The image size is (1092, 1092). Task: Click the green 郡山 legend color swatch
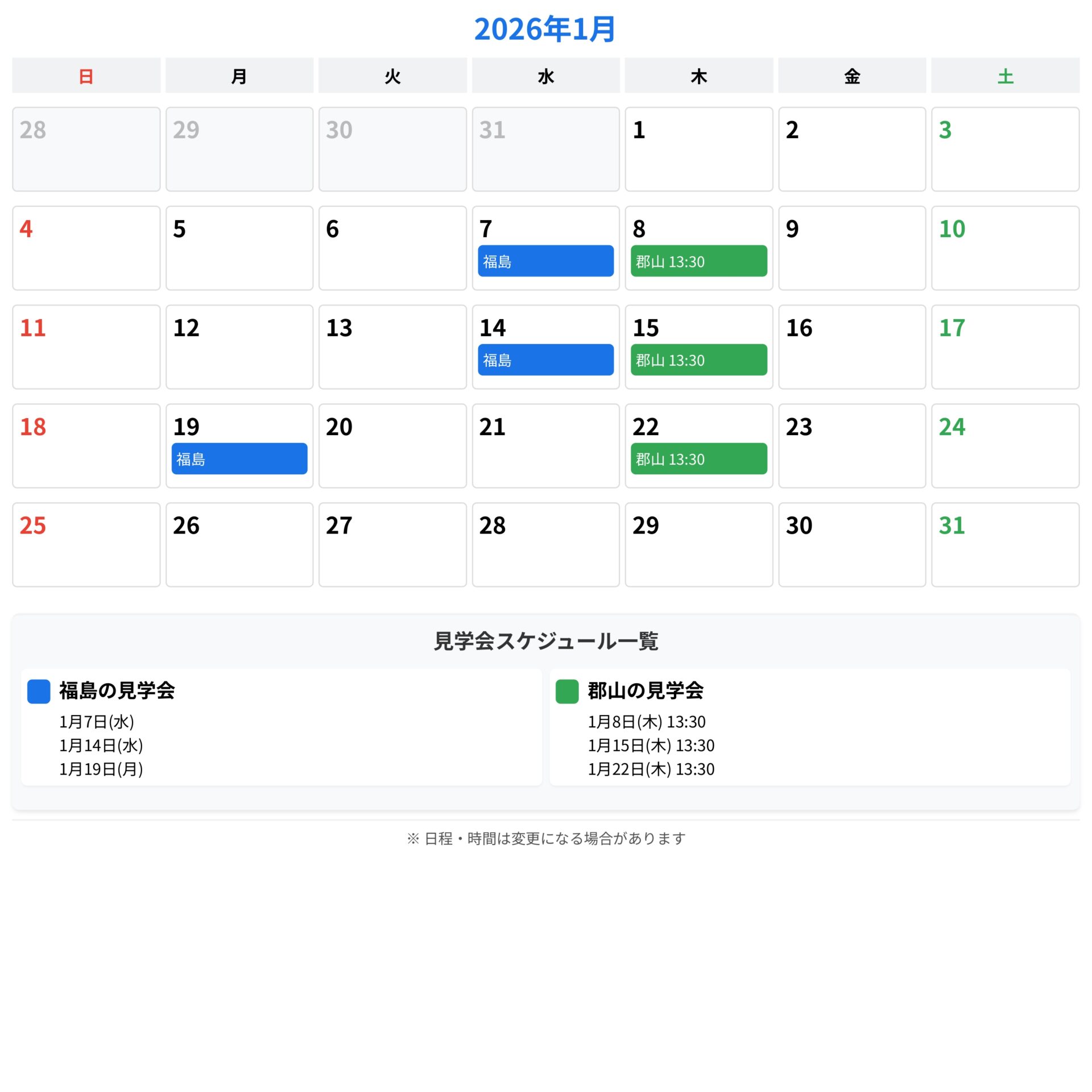566,691
